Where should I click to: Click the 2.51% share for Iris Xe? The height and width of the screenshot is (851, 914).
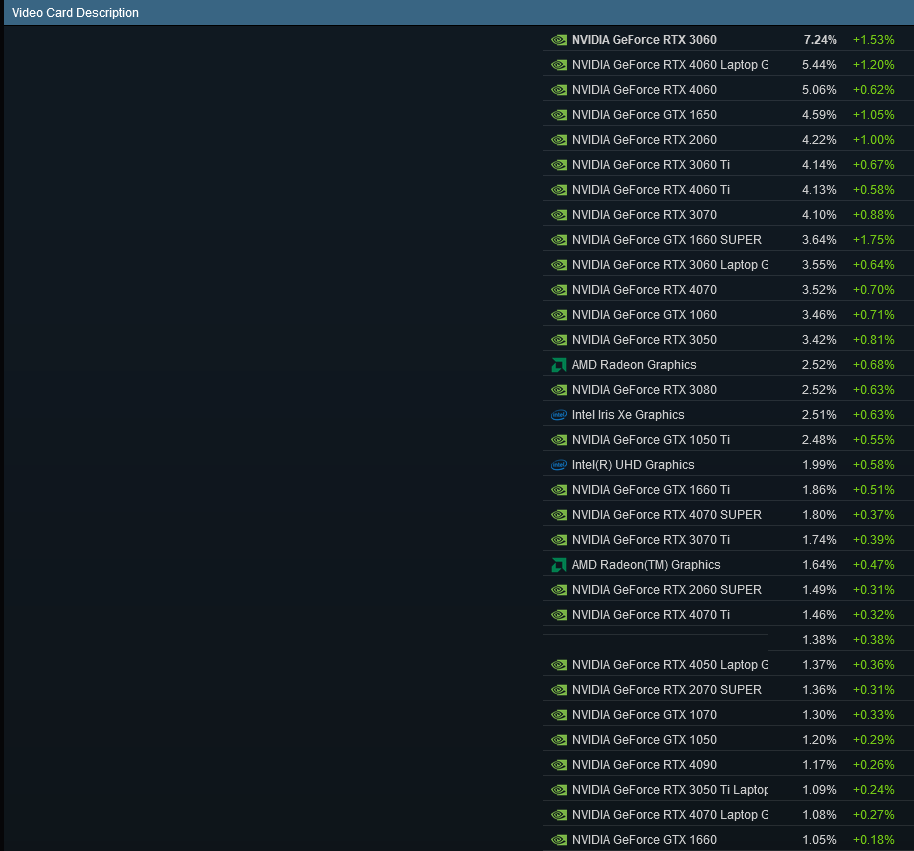819,415
